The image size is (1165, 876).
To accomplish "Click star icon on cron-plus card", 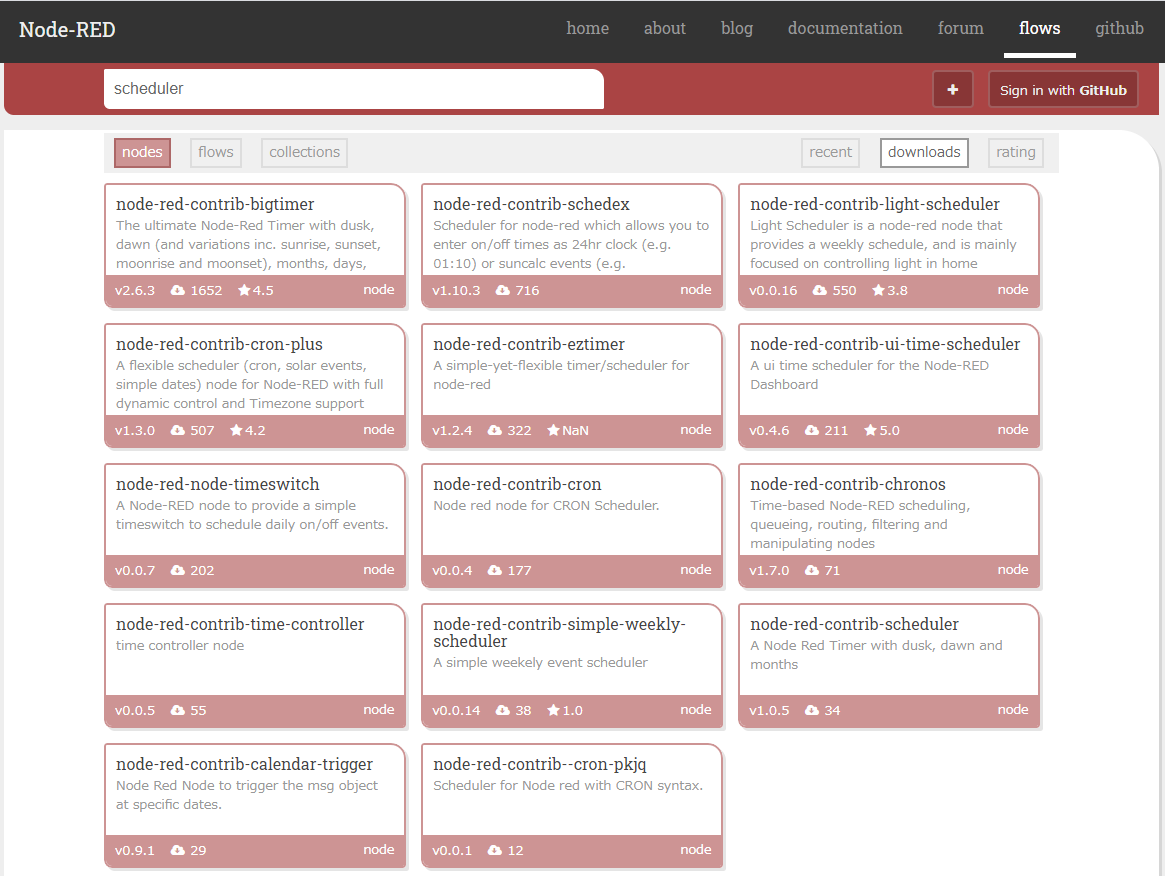I will (236, 430).
